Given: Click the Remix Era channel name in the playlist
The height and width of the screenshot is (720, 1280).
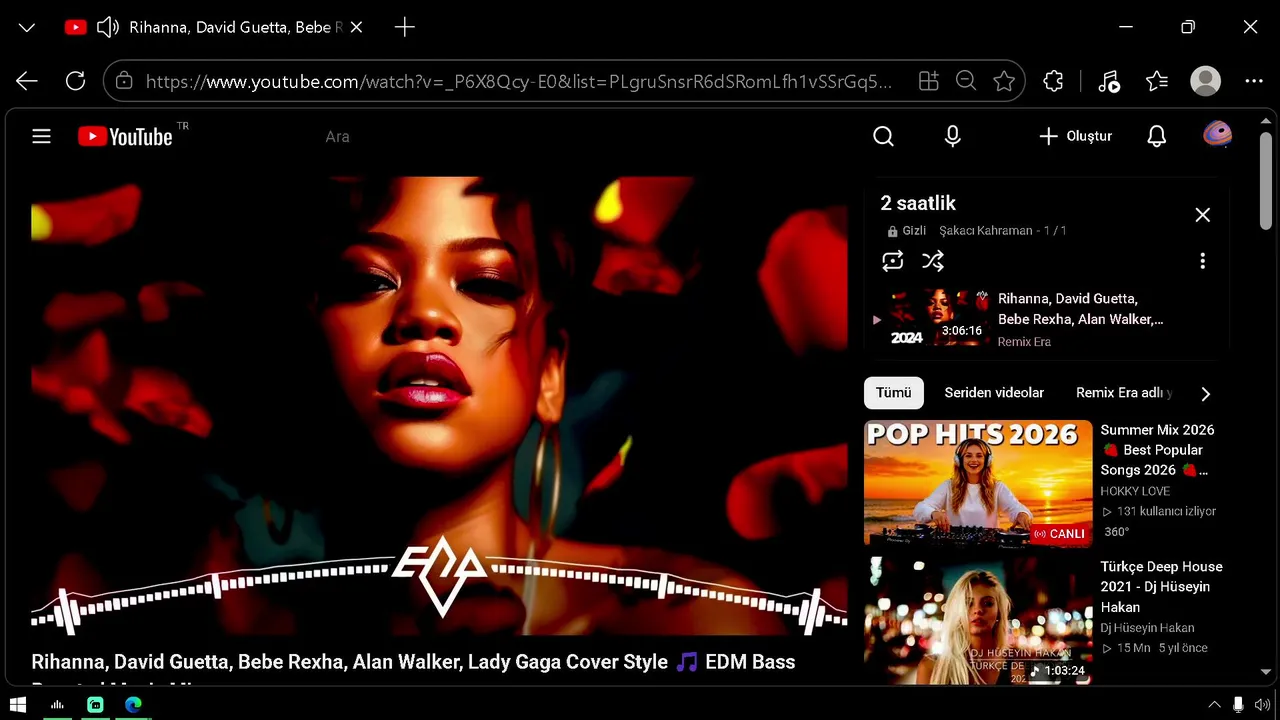Looking at the screenshot, I should 1024,342.
